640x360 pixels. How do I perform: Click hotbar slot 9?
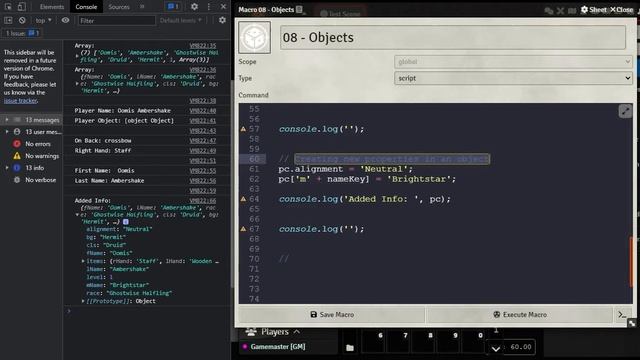pos(449,341)
